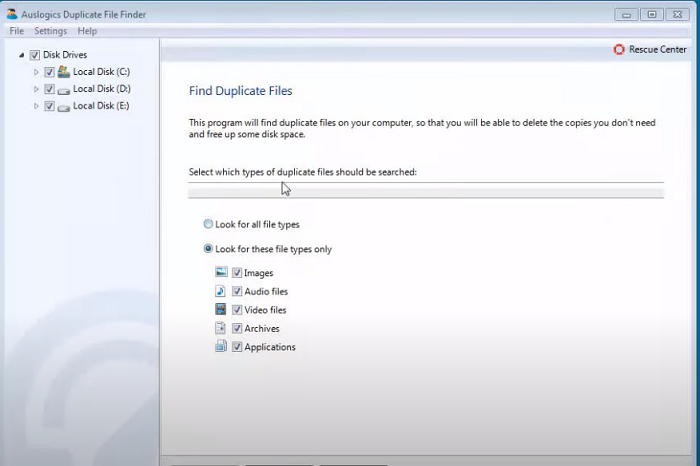Image resolution: width=700 pixels, height=466 pixels.
Task: Click the Applications label text
Action: click(x=270, y=347)
